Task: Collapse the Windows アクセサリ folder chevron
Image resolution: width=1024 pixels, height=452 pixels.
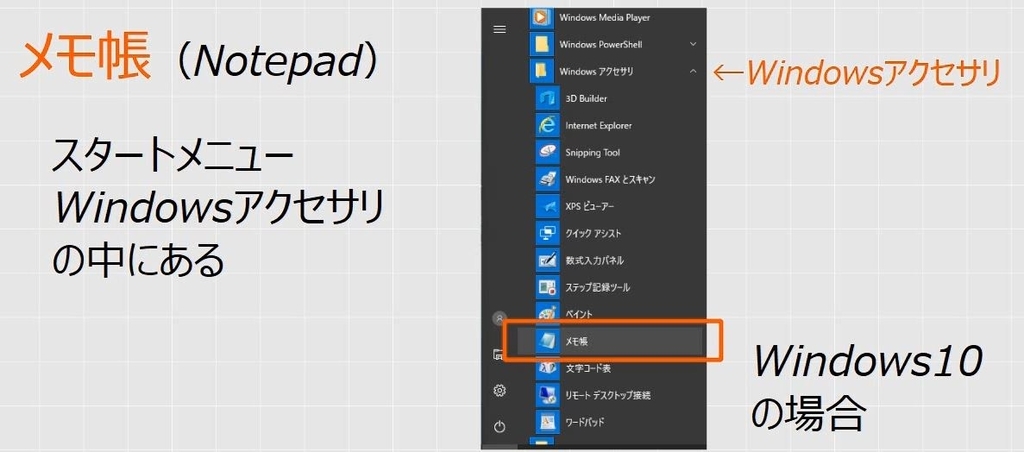Action: click(693, 71)
